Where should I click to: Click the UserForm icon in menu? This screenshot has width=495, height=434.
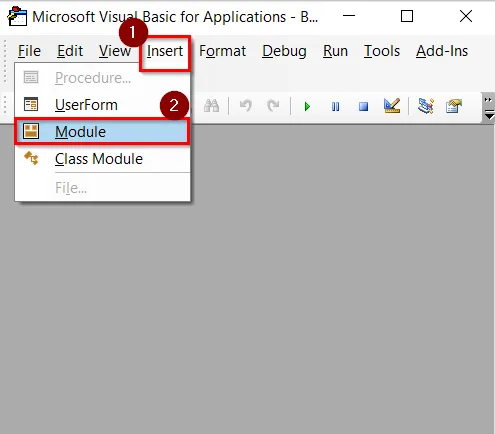pyautogui.click(x=31, y=104)
